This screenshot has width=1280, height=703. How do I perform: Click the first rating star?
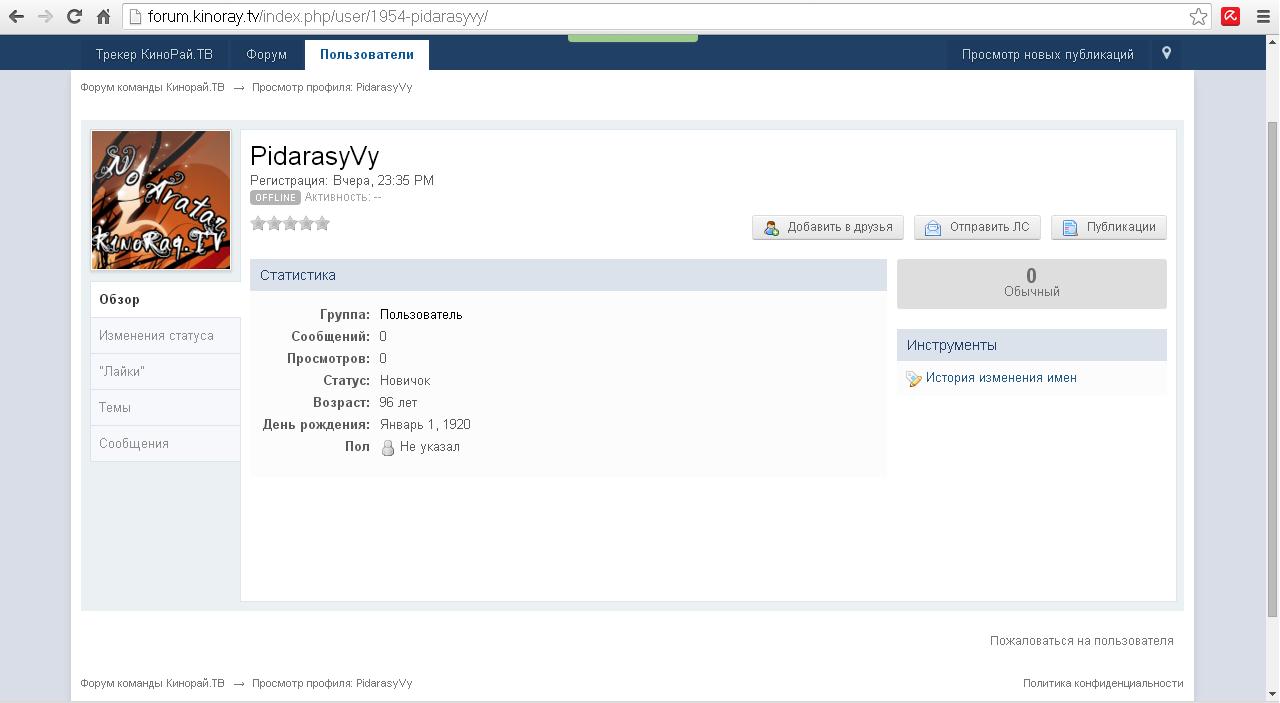258,224
